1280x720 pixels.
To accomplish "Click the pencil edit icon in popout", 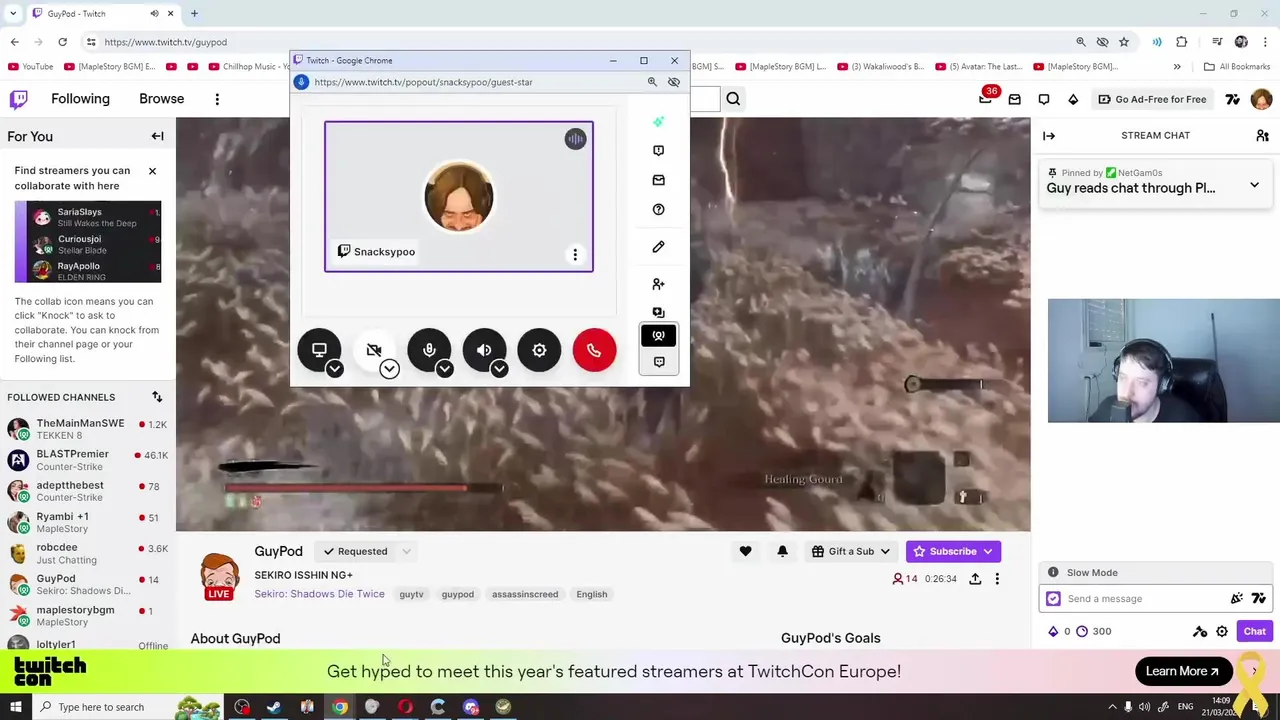I will 658,247.
